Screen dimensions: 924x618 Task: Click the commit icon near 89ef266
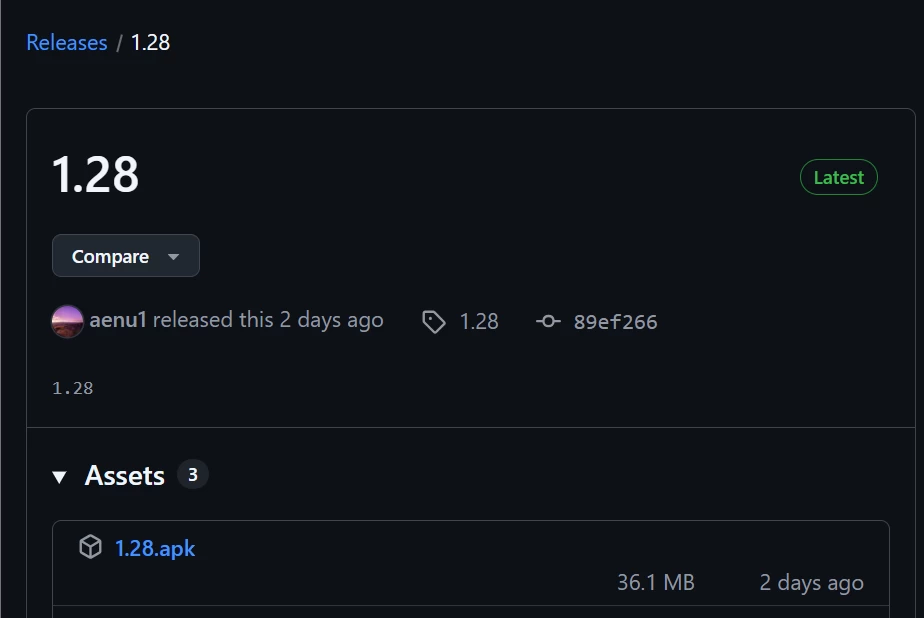548,321
